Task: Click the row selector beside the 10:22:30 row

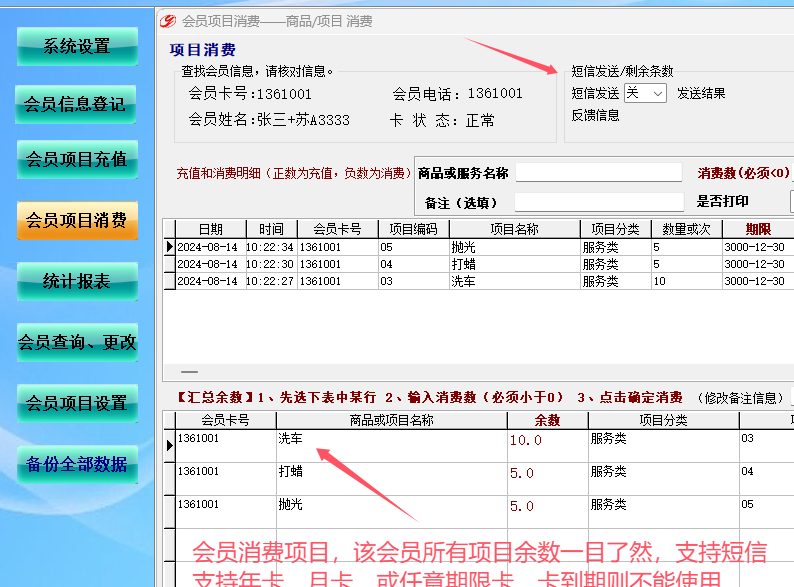Action: click(170, 264)
